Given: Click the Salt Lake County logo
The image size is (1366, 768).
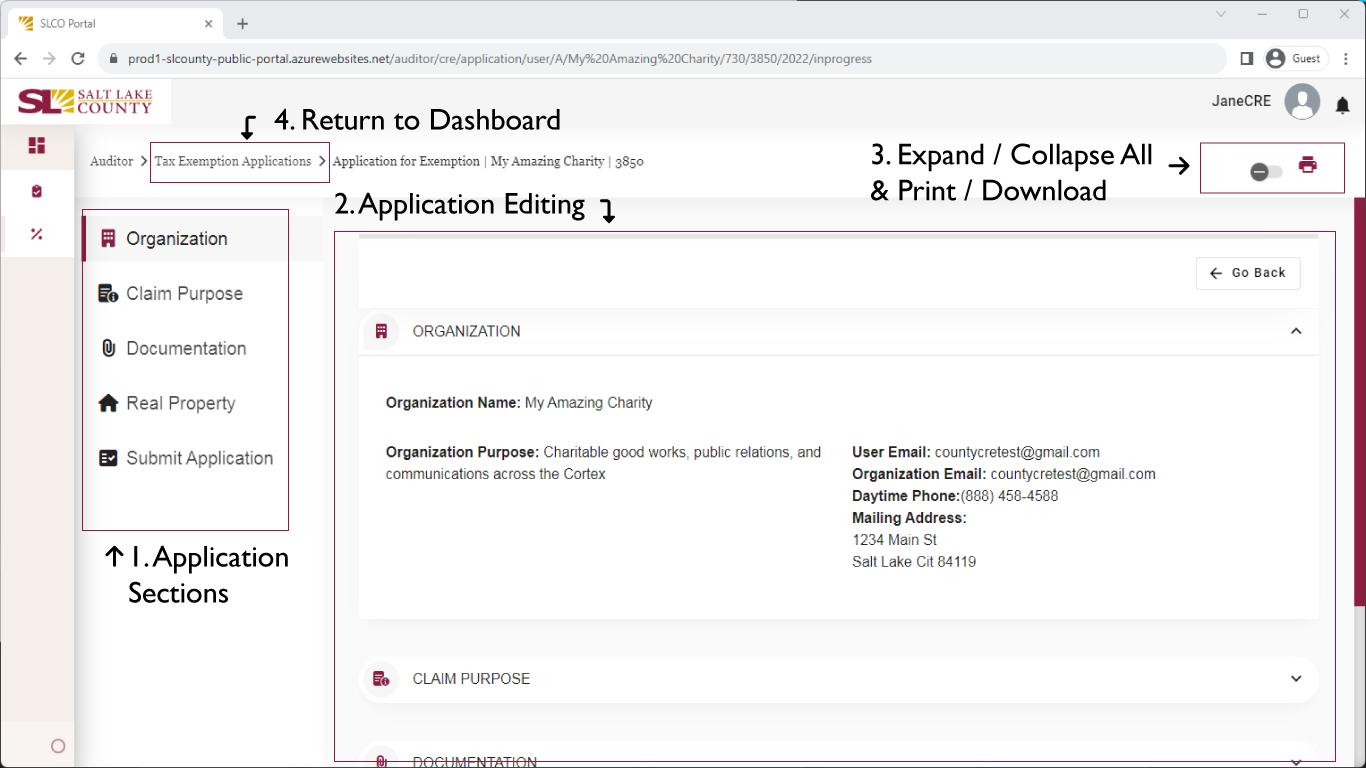Looking at the screenshot, I should [x=86, y=102].
